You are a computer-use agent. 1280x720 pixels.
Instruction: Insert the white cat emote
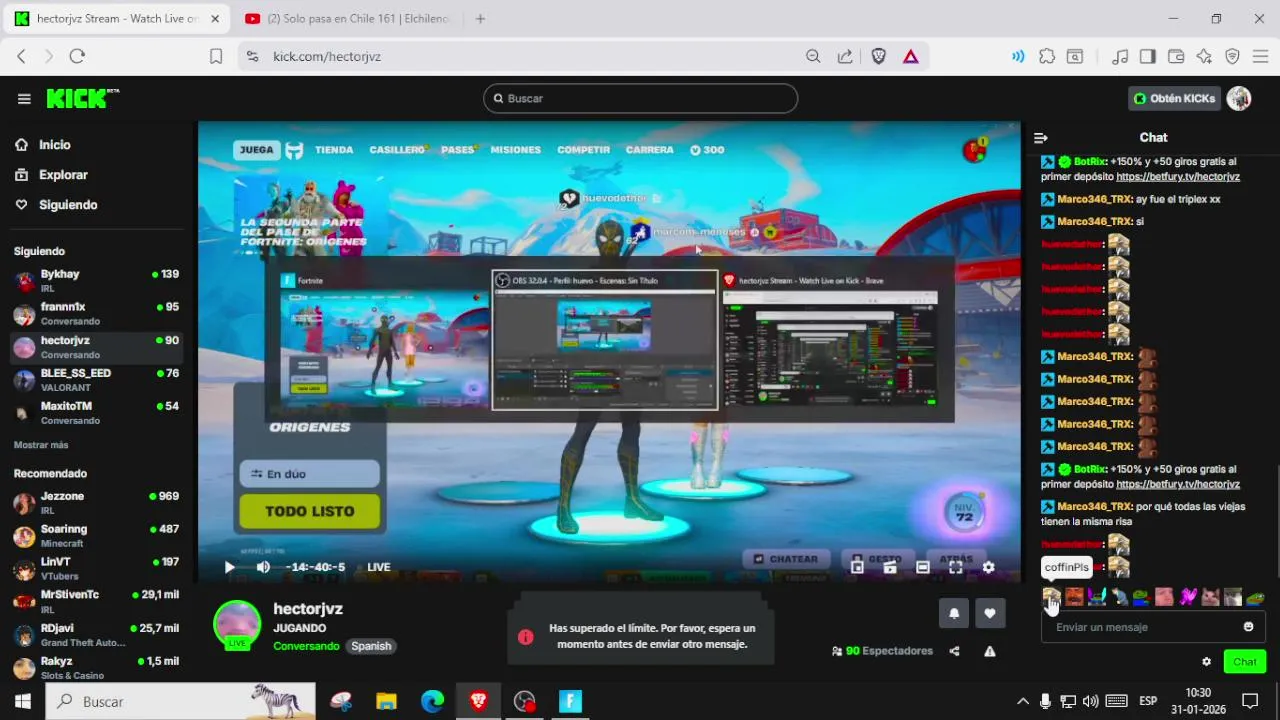[1211, 597]
